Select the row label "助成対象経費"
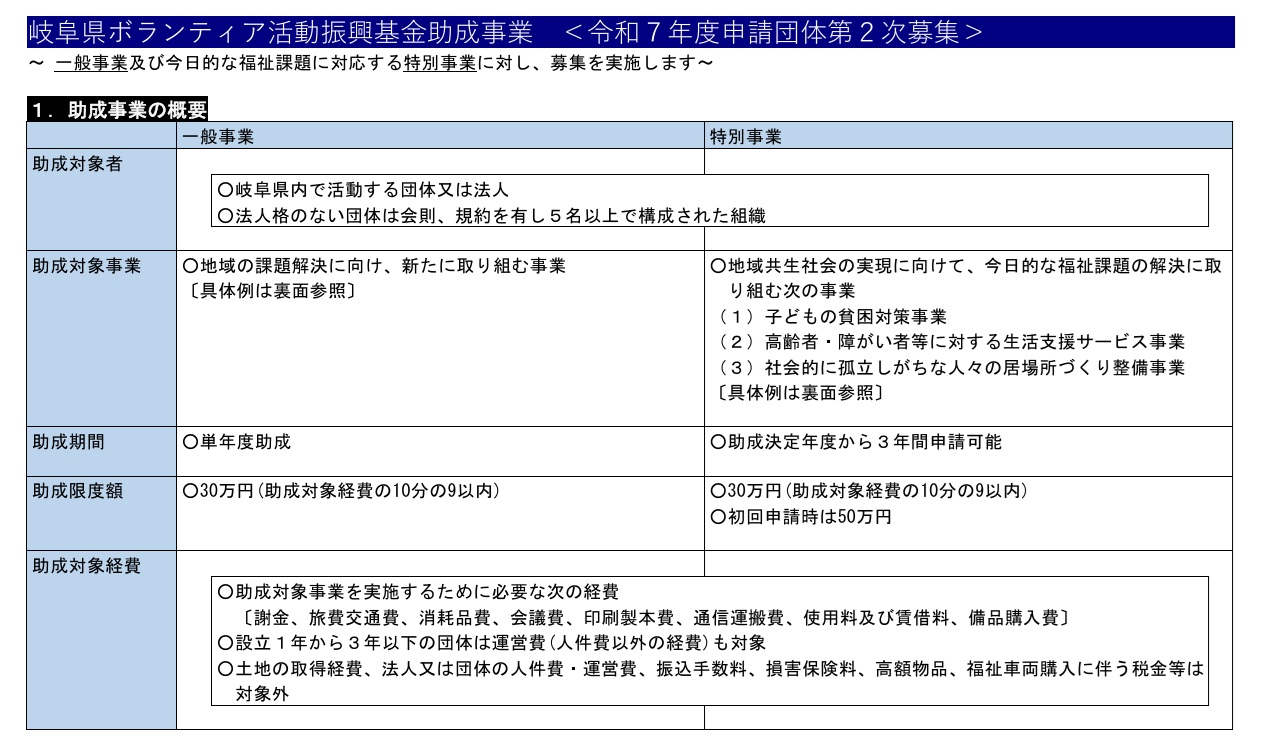This screenshot has width=1261, height=745. pos(86,566)
